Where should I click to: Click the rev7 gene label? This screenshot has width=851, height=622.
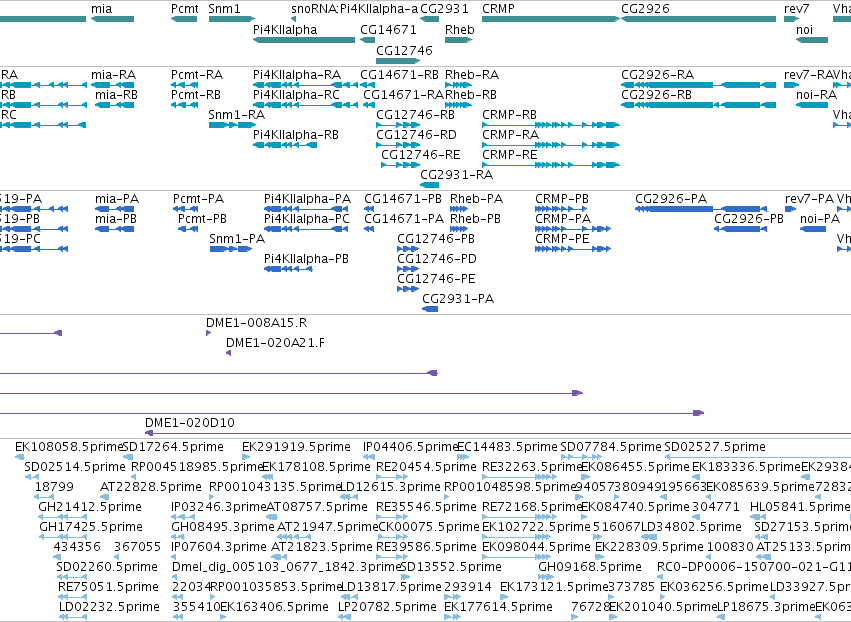797,9
